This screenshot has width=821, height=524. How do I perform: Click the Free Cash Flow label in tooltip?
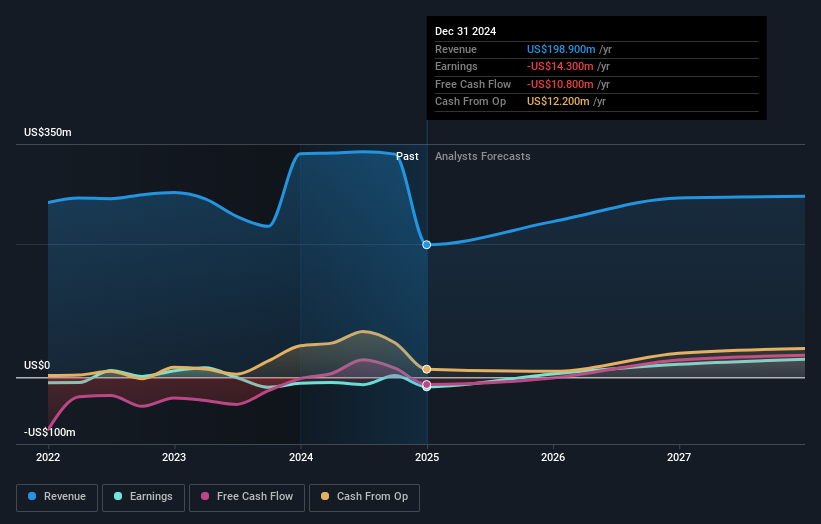[473, 84]
